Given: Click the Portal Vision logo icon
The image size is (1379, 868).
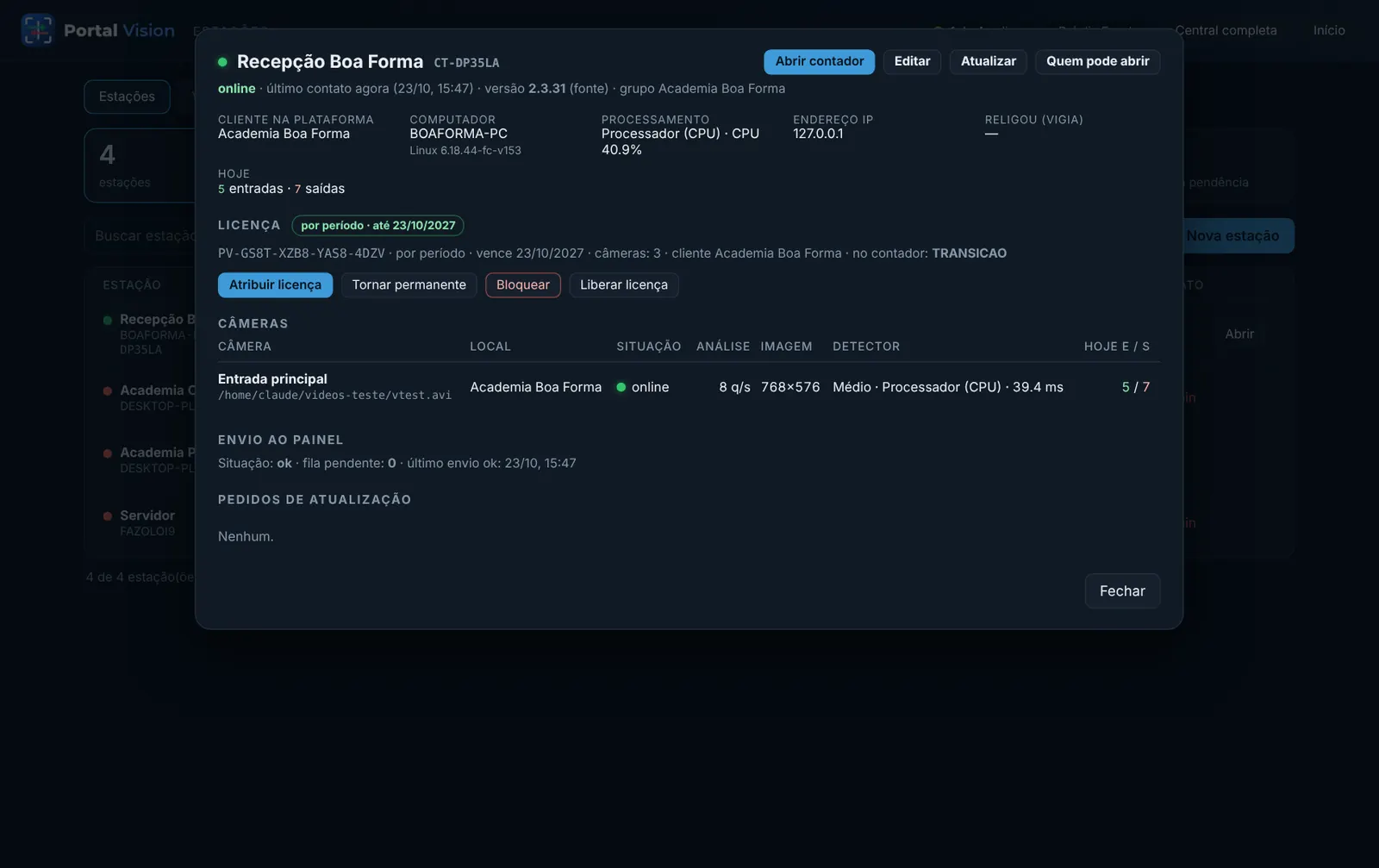Looking at the screenshot, I should pos(37,30).
